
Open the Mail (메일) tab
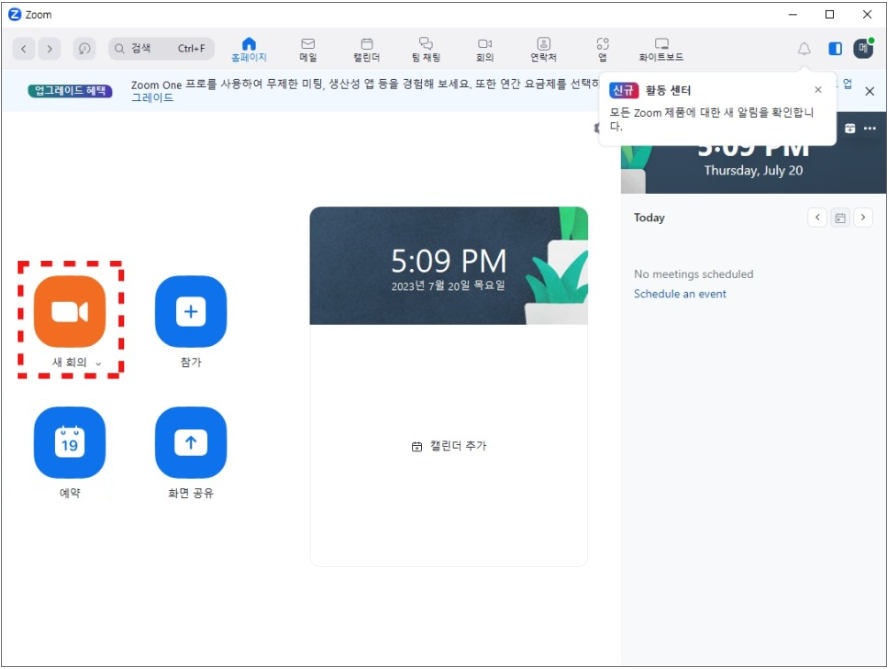308,49
